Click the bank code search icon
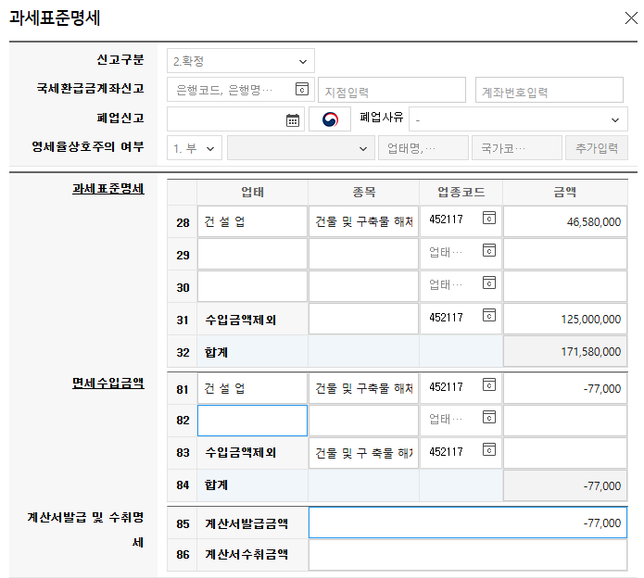Viewport: 644px width, 578px height. click(x=302, y=90)
